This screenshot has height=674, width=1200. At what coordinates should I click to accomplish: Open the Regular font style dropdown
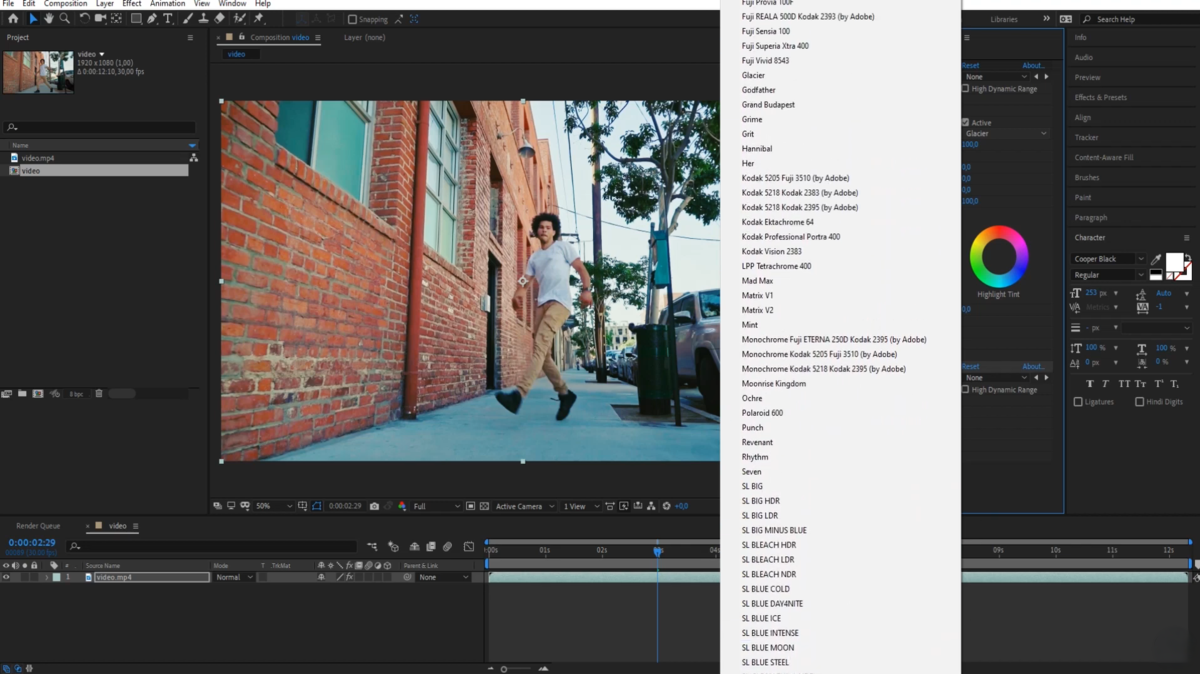(x=1109, y=275)
